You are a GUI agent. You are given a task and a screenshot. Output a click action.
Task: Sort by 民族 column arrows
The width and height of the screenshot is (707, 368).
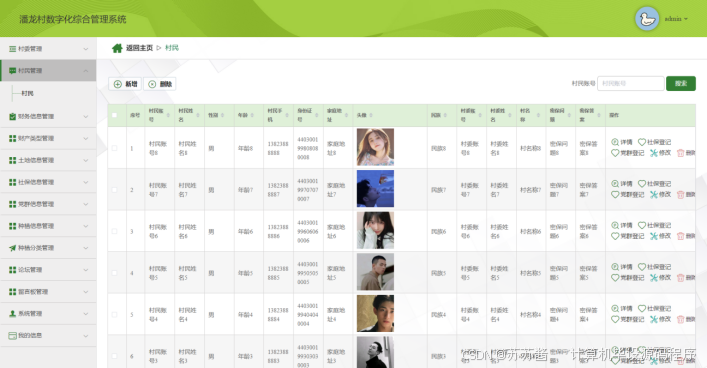pos(445,115)
